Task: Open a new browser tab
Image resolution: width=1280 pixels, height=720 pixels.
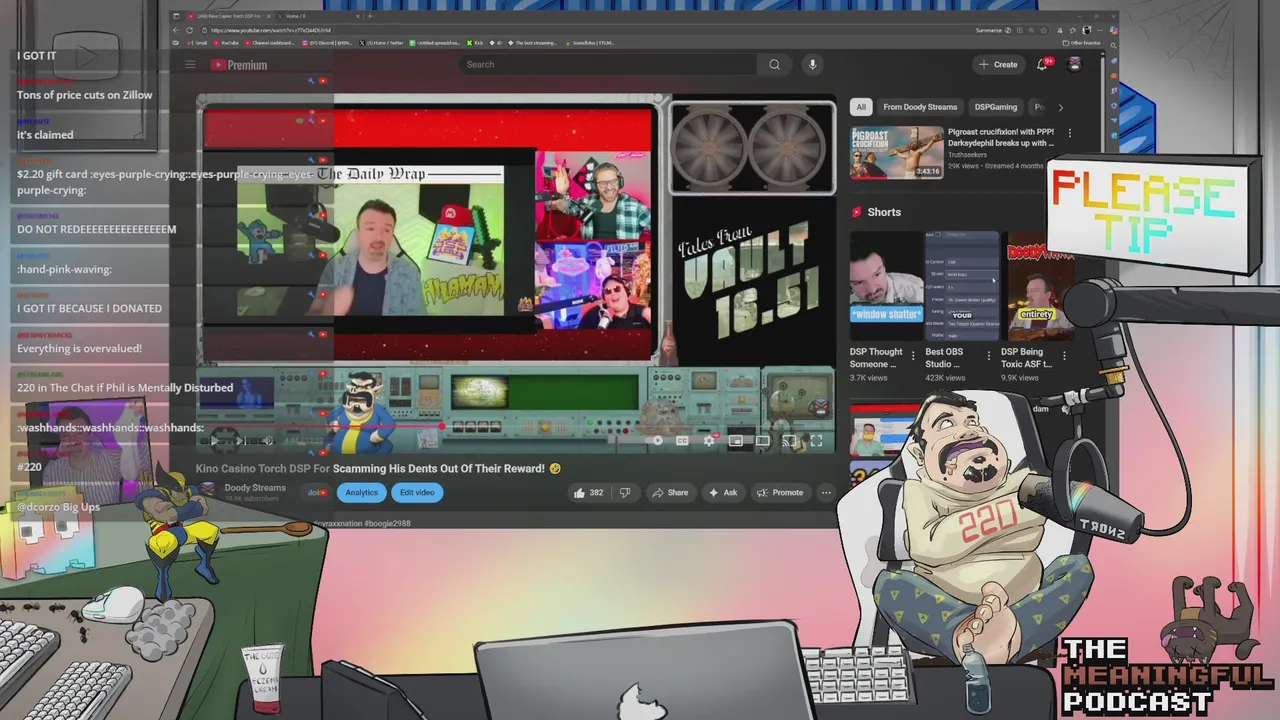Action: coord(370,16)
